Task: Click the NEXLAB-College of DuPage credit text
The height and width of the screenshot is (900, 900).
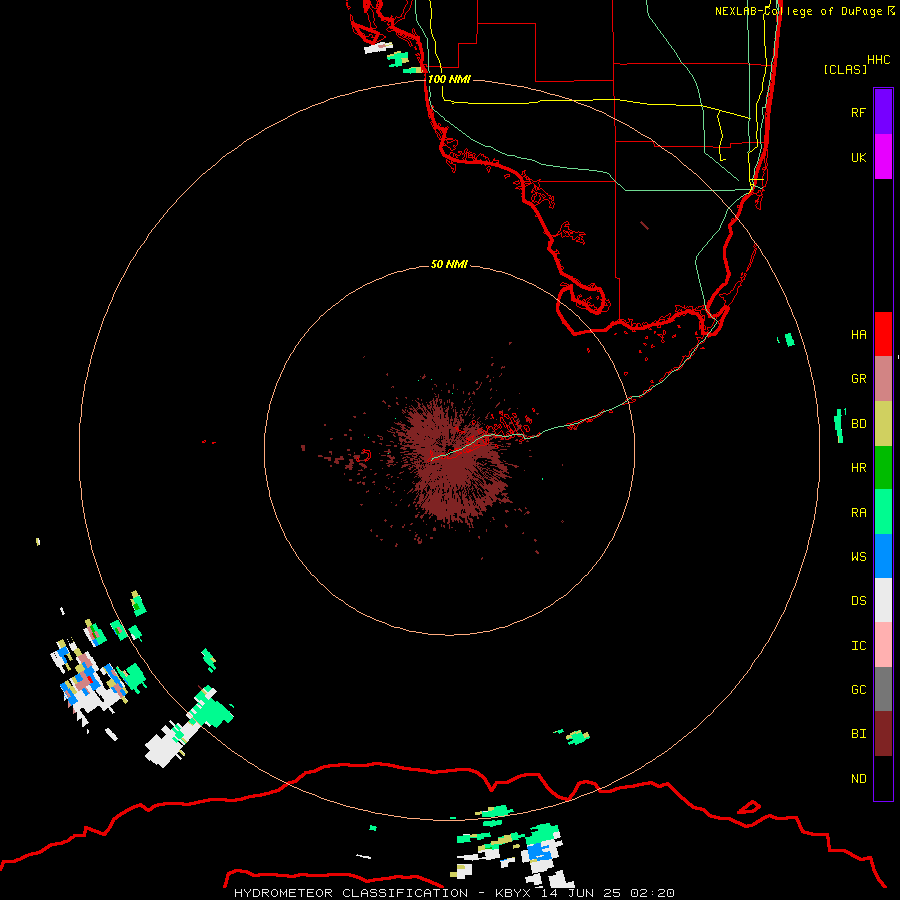Action: point(800,11)
